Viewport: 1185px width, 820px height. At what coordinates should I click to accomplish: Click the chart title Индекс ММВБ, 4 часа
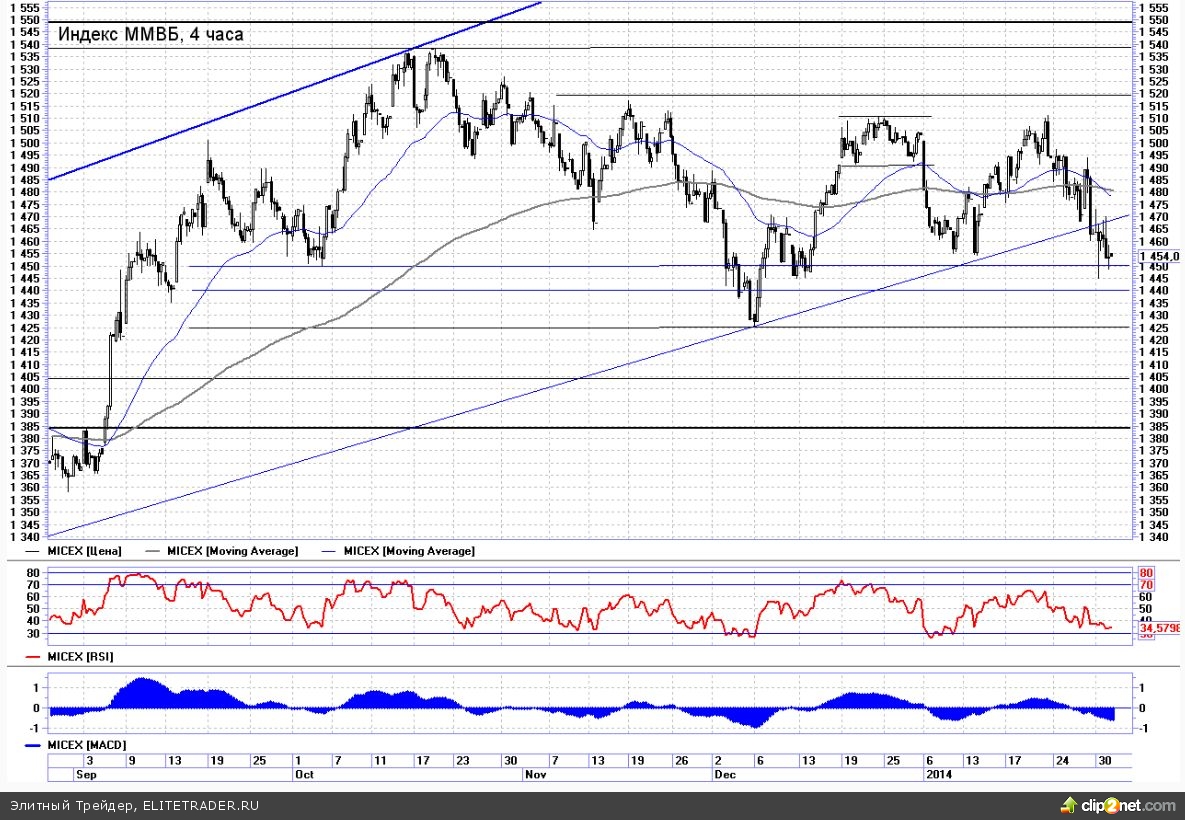coord(150,34)
